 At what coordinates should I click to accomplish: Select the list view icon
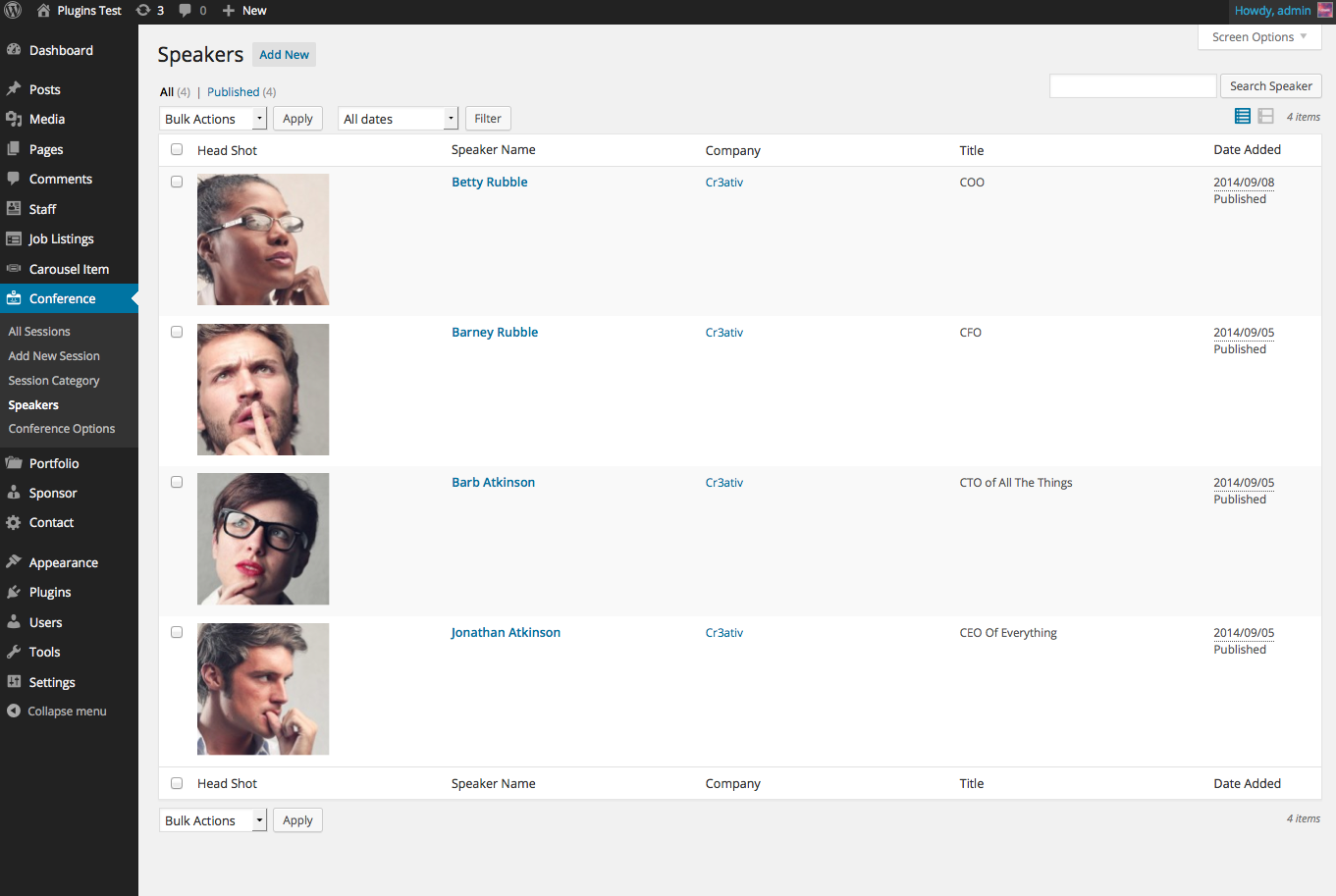click(1242, 117)
